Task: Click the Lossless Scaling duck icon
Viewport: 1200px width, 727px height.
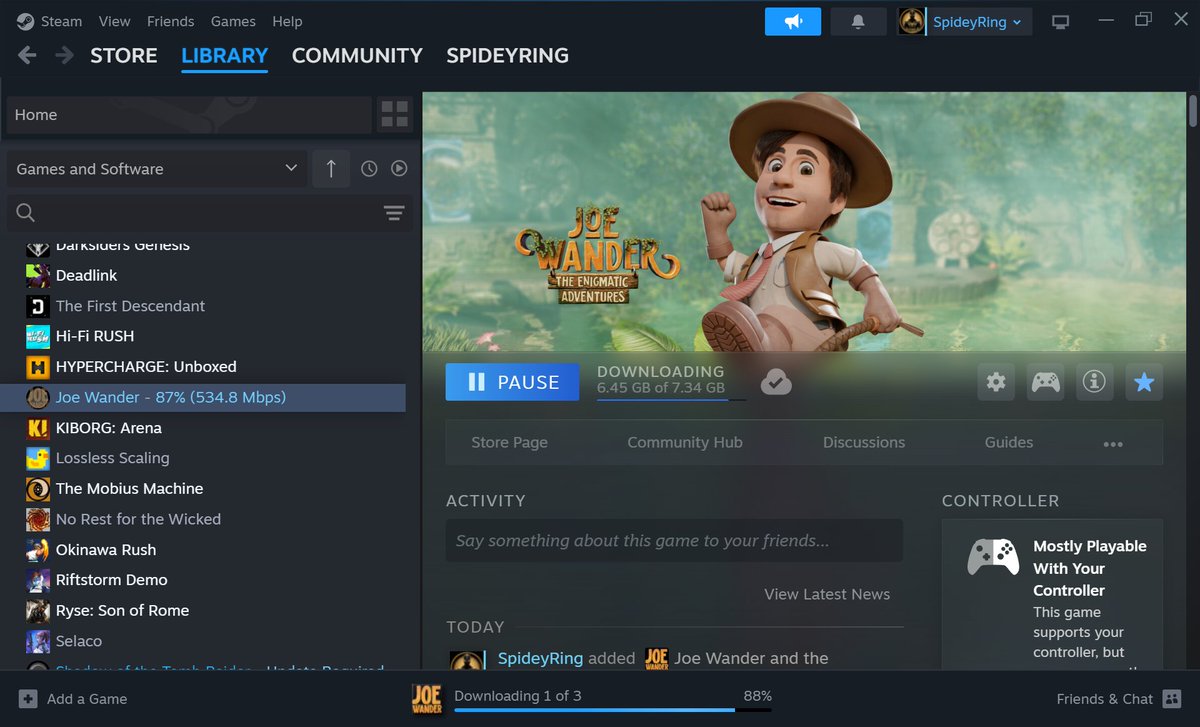Action: pos(38,458)
